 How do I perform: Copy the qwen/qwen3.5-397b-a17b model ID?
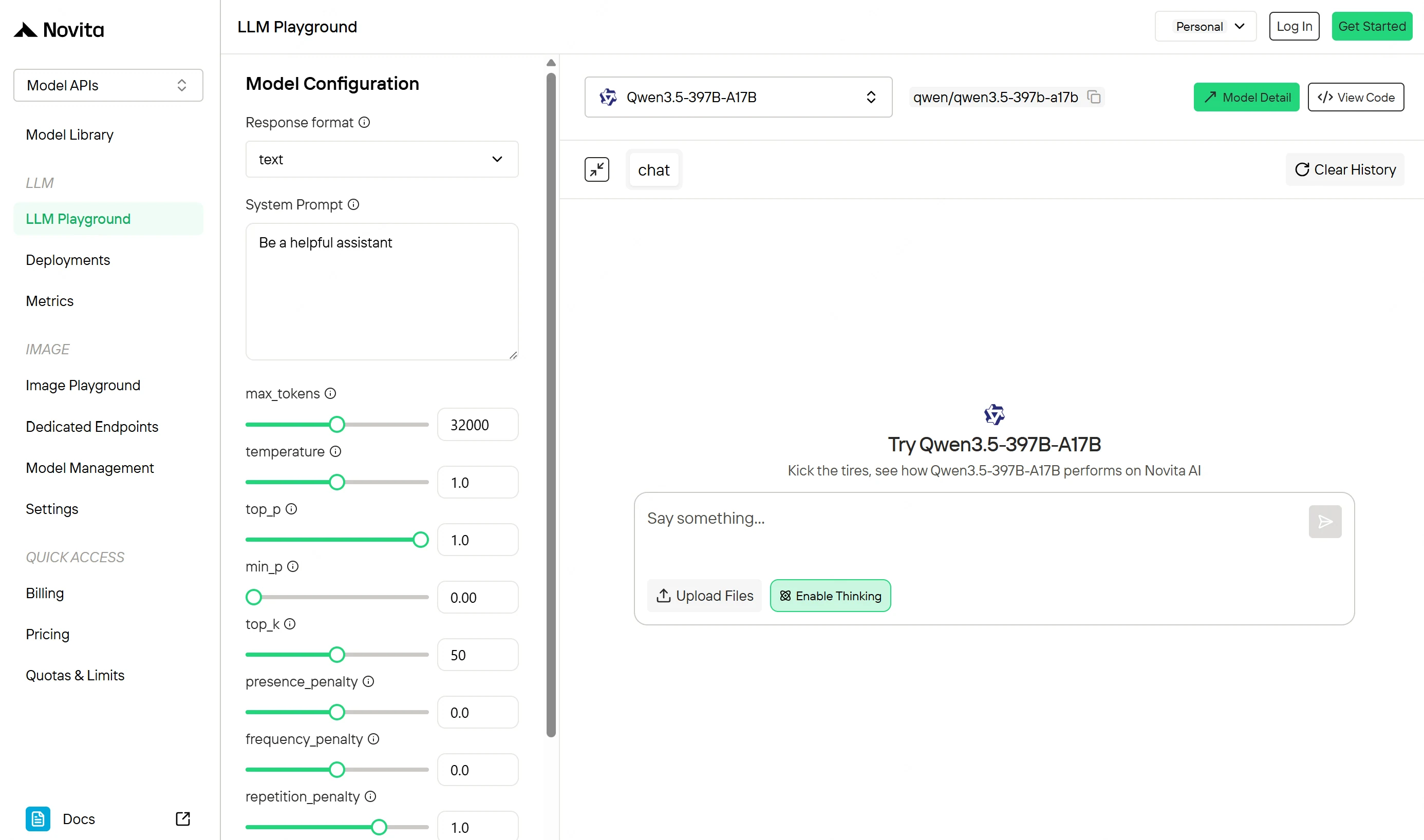pyautogui.click(x=1094, y=98)
